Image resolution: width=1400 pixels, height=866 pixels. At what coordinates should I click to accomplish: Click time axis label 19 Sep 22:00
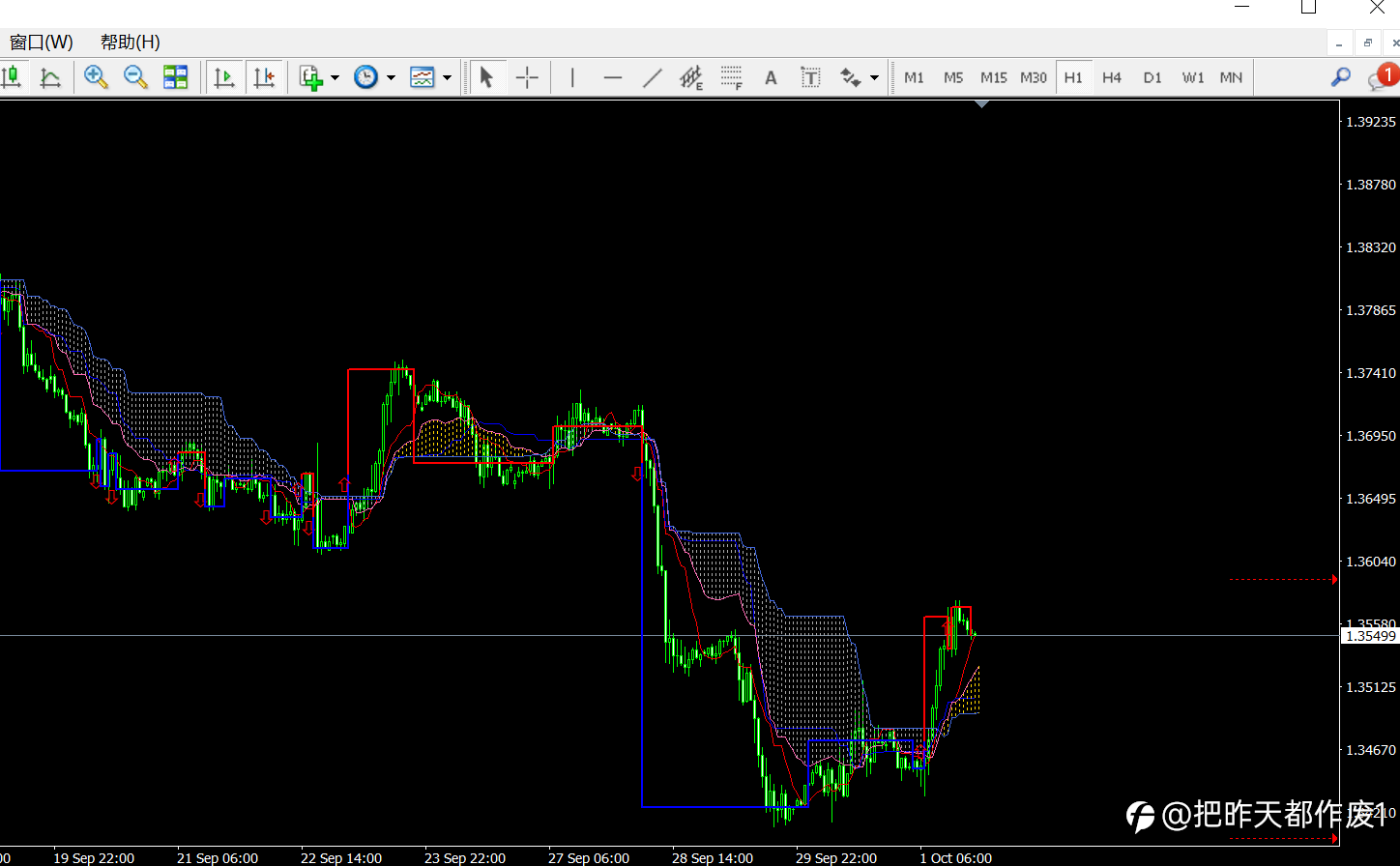pyautogui.click(x=94, y=858)
